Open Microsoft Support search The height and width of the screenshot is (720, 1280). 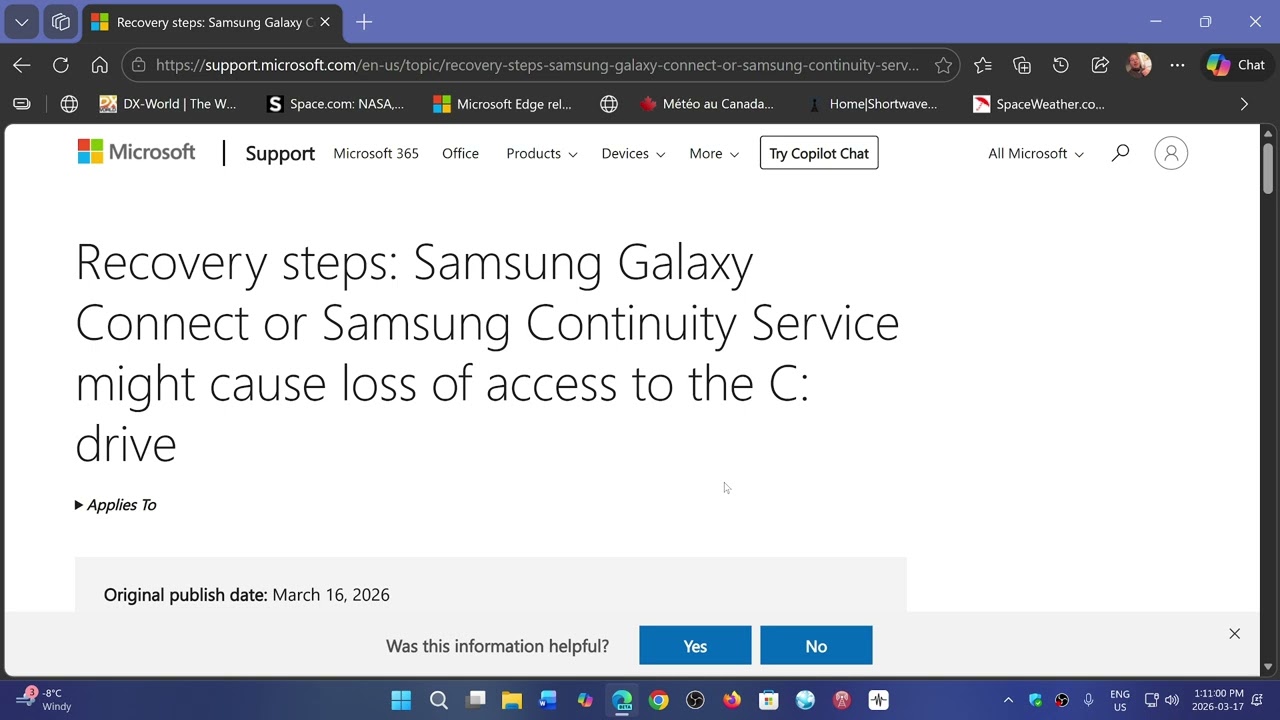(x=1120, y=153)
